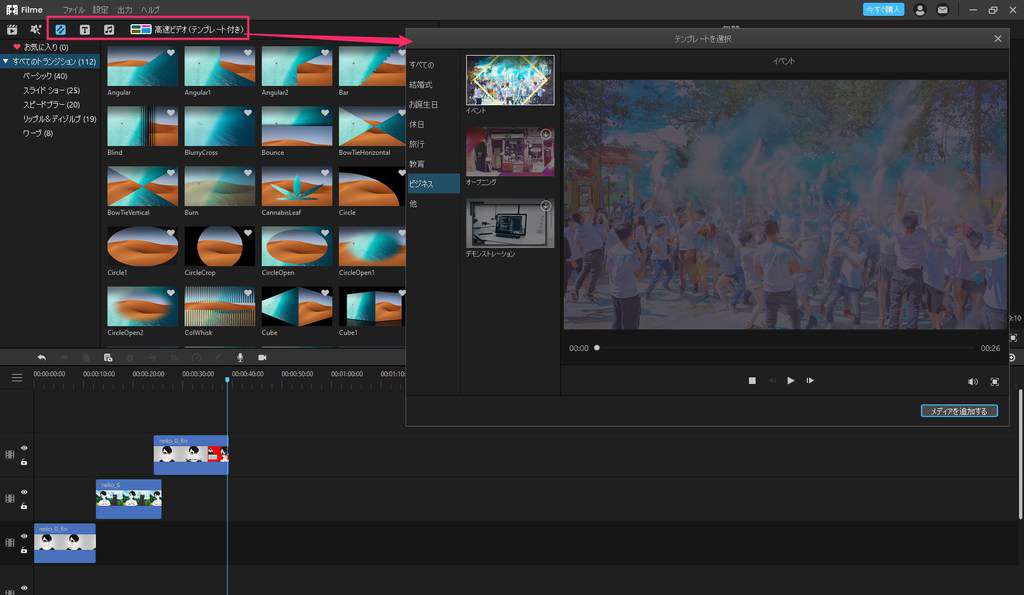Open the effects sparkle icon tab
The image size is (1024, 595).
35,29
